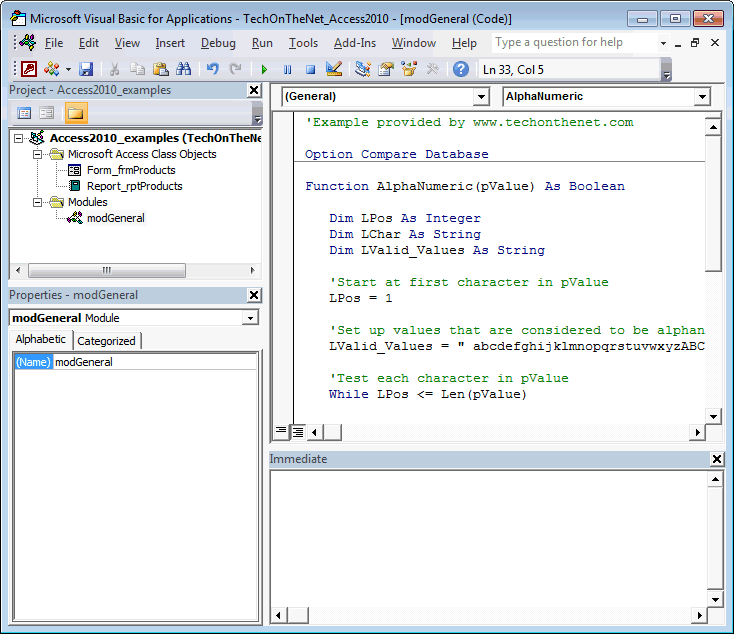Click Immediate window scroll up arrow
734x634 pixels.
coord(715,479)
